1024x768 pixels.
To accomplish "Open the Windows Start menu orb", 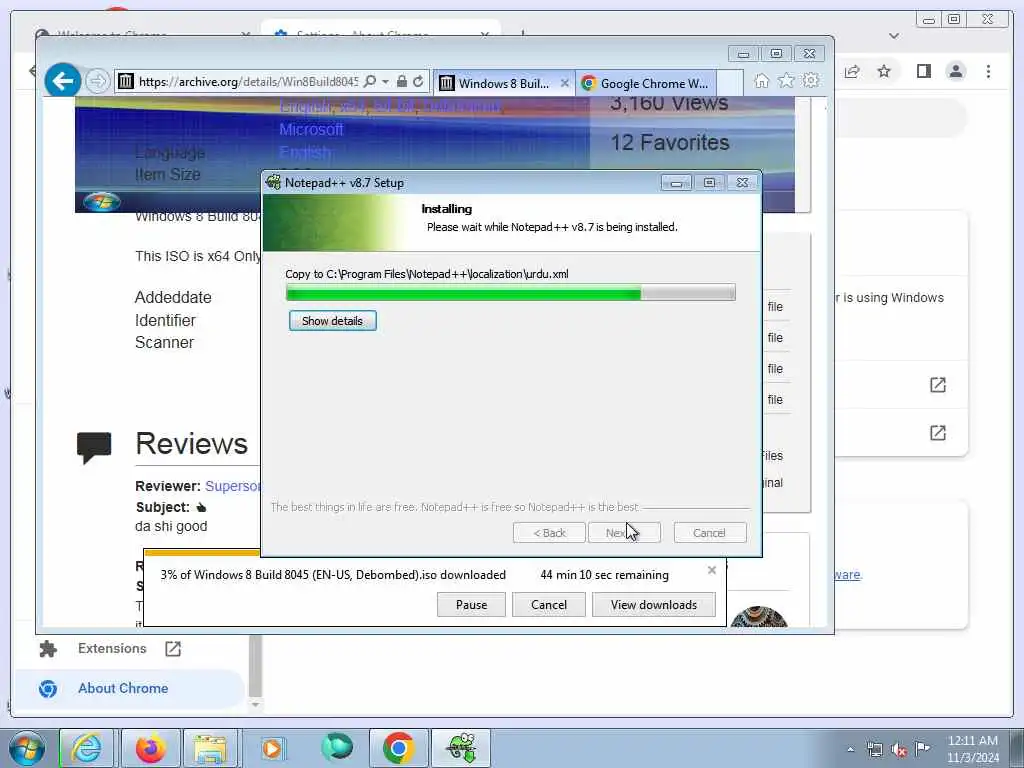I will (27, 748).
